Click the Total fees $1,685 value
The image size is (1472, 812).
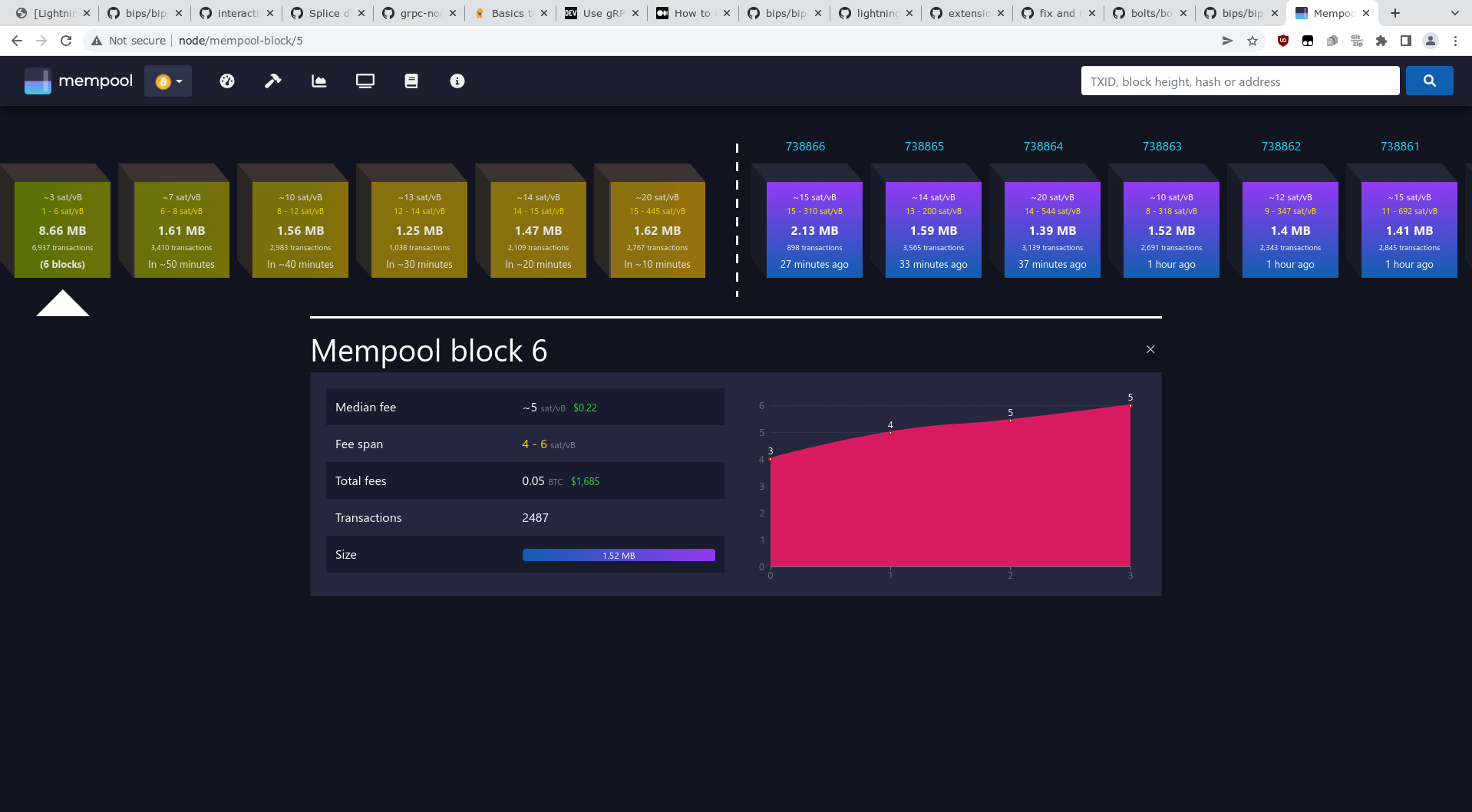click(585, 481)
